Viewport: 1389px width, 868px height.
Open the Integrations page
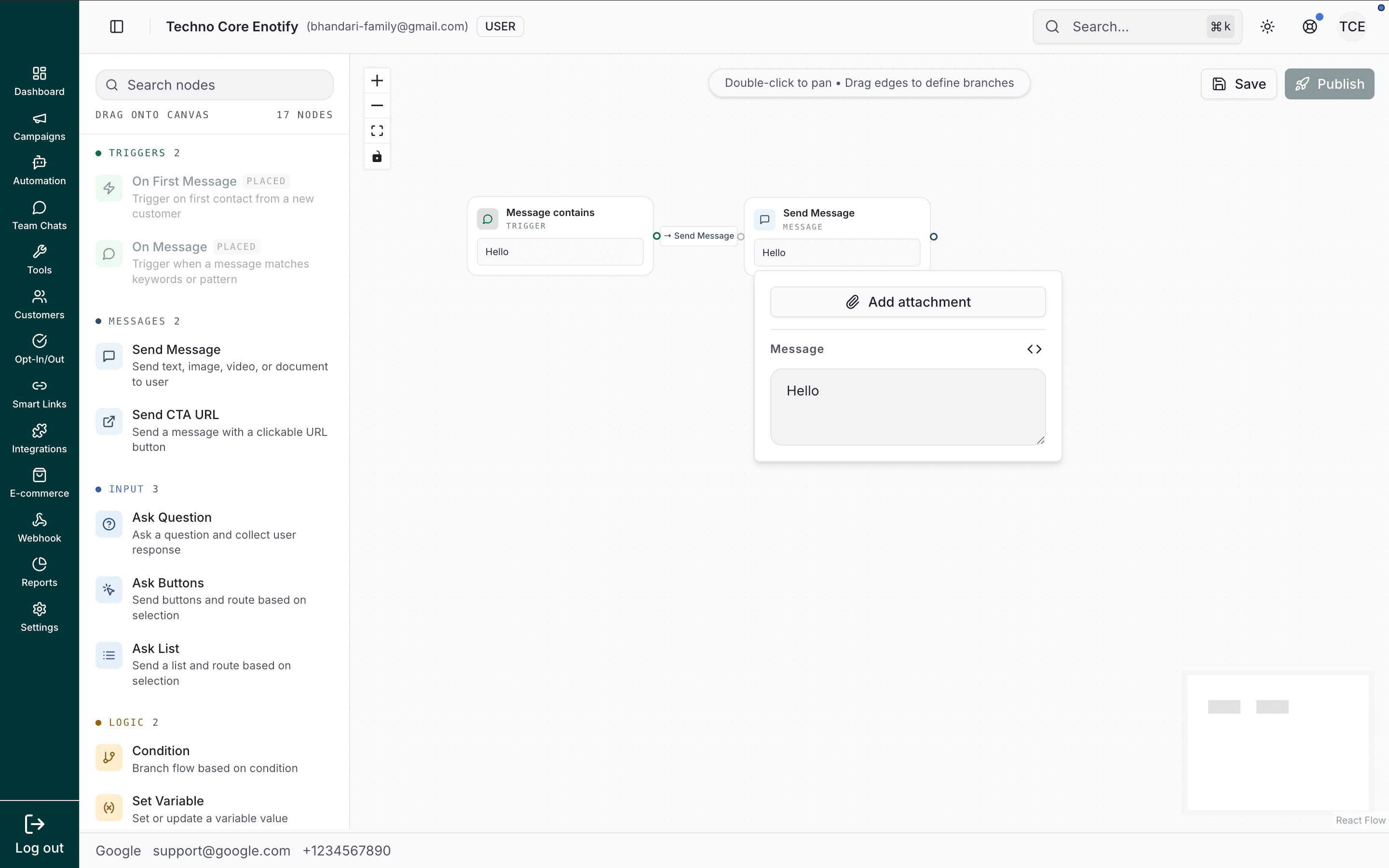(x=39, y=439)
